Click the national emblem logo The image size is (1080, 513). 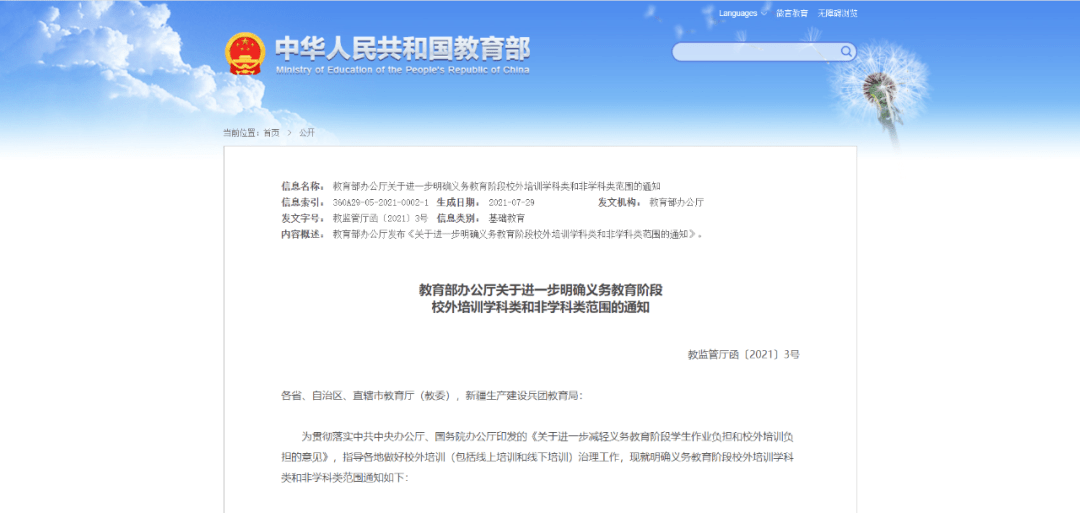coord(245,54)
